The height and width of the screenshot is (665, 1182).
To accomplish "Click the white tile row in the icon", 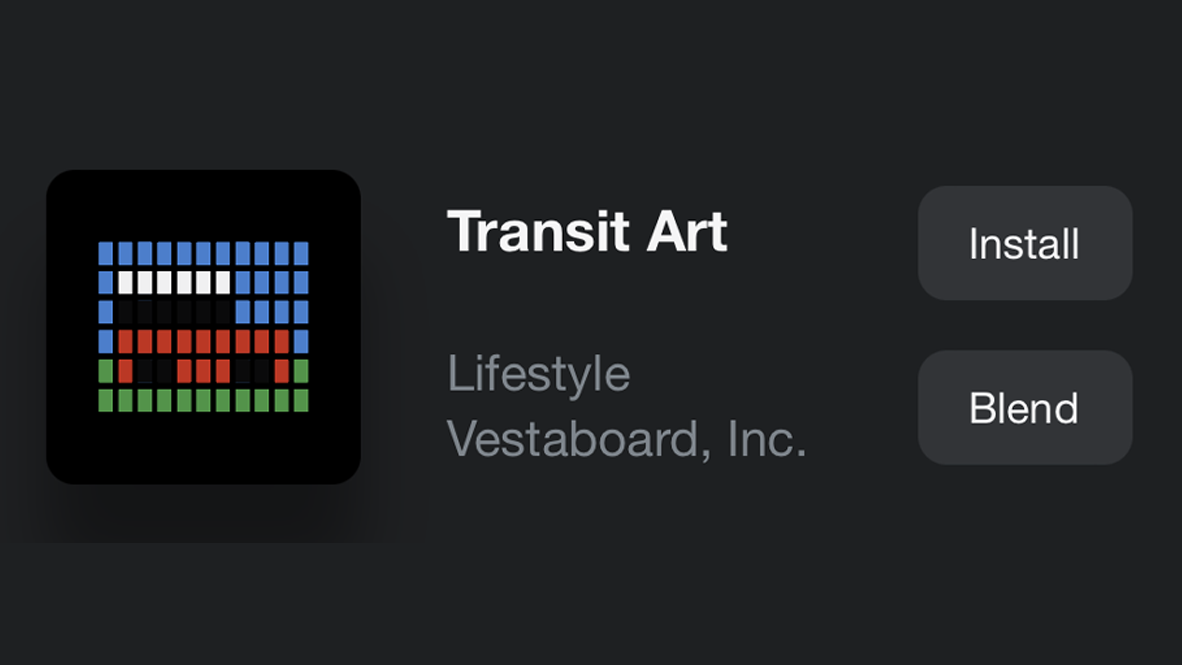I will click(174, 283).
